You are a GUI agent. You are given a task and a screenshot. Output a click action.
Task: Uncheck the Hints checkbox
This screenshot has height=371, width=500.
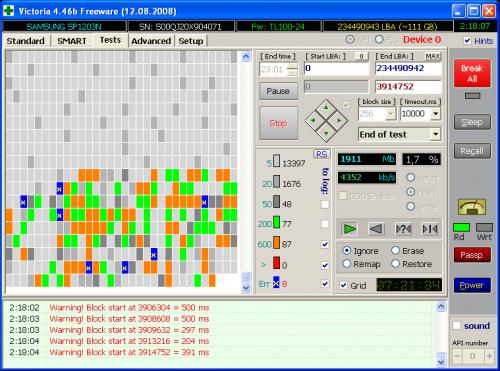[x=467, y=41]
